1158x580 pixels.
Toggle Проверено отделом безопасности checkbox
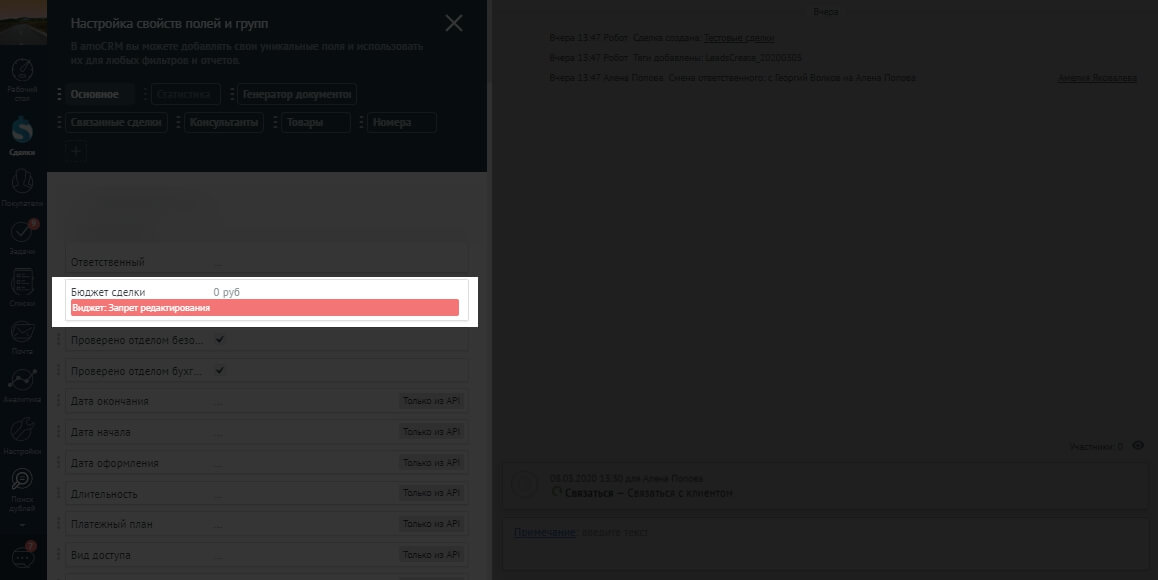(x=220, y=340)
